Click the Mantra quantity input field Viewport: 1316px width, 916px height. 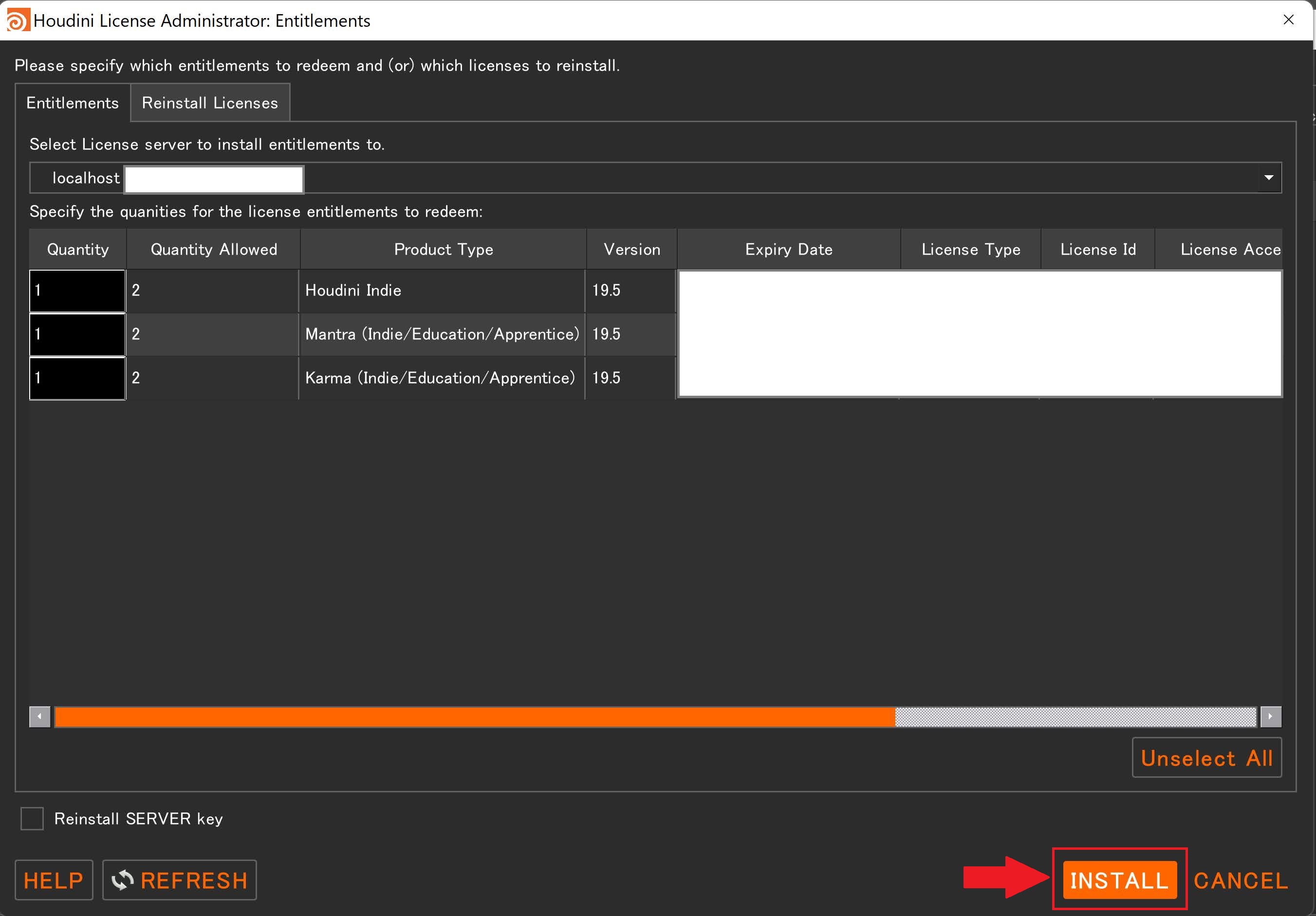point(77,334)
